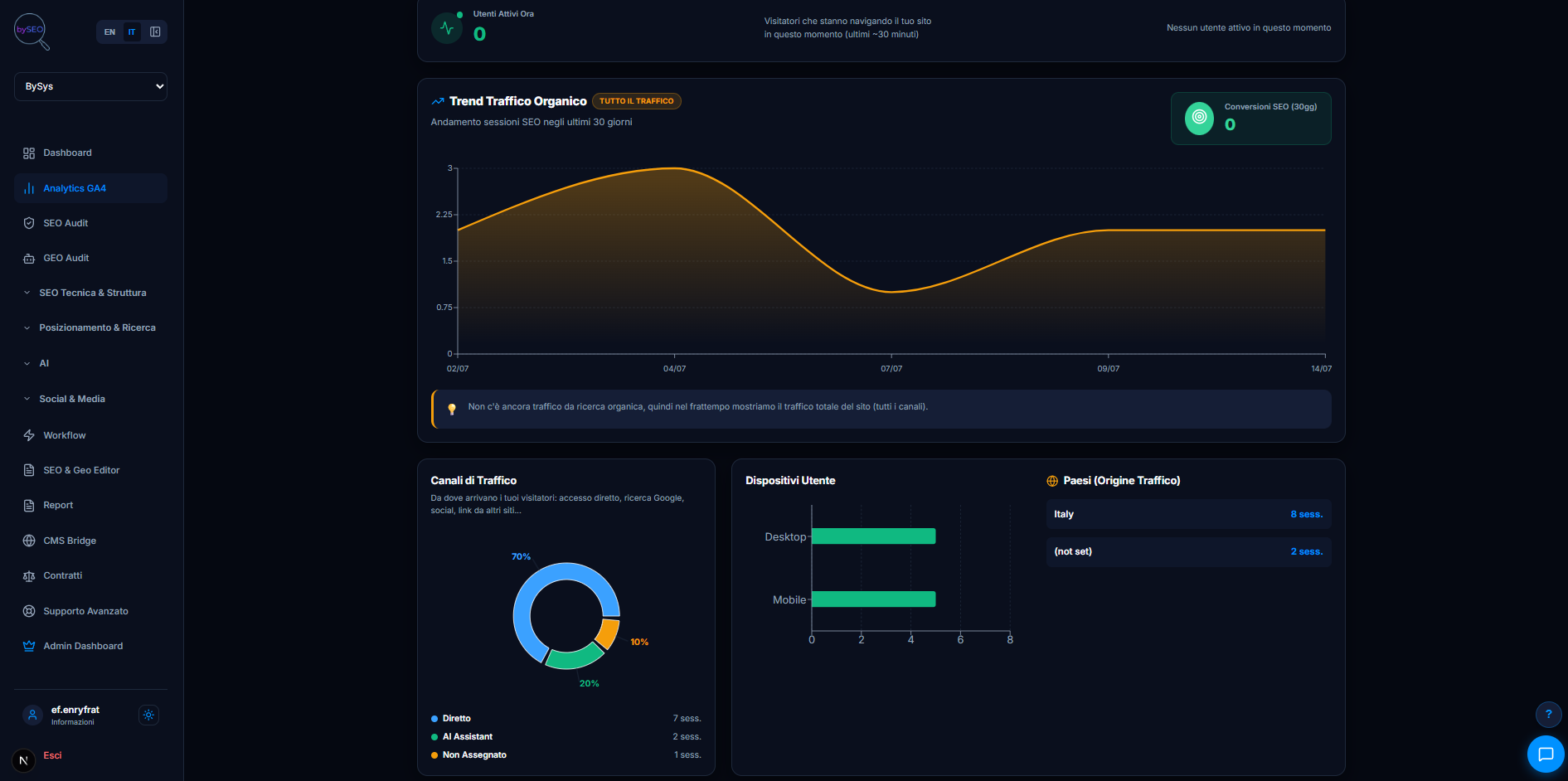
Task: Click the GEO Audit robot icon
Action: point(29,258)
